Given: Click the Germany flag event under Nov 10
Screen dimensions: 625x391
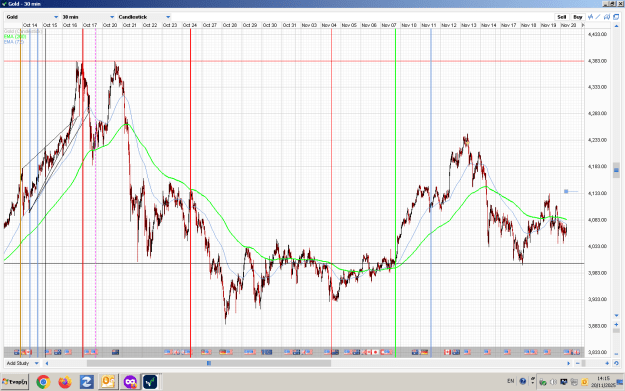Looking at the screenshot, I should [x=424, y=352].
